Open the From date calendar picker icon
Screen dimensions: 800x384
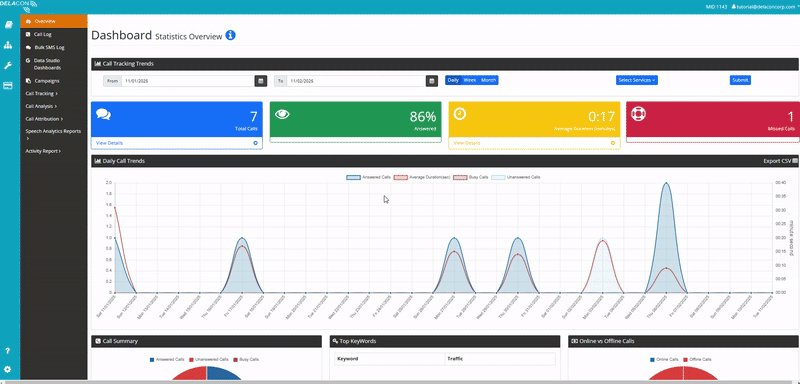coord(261,81)
